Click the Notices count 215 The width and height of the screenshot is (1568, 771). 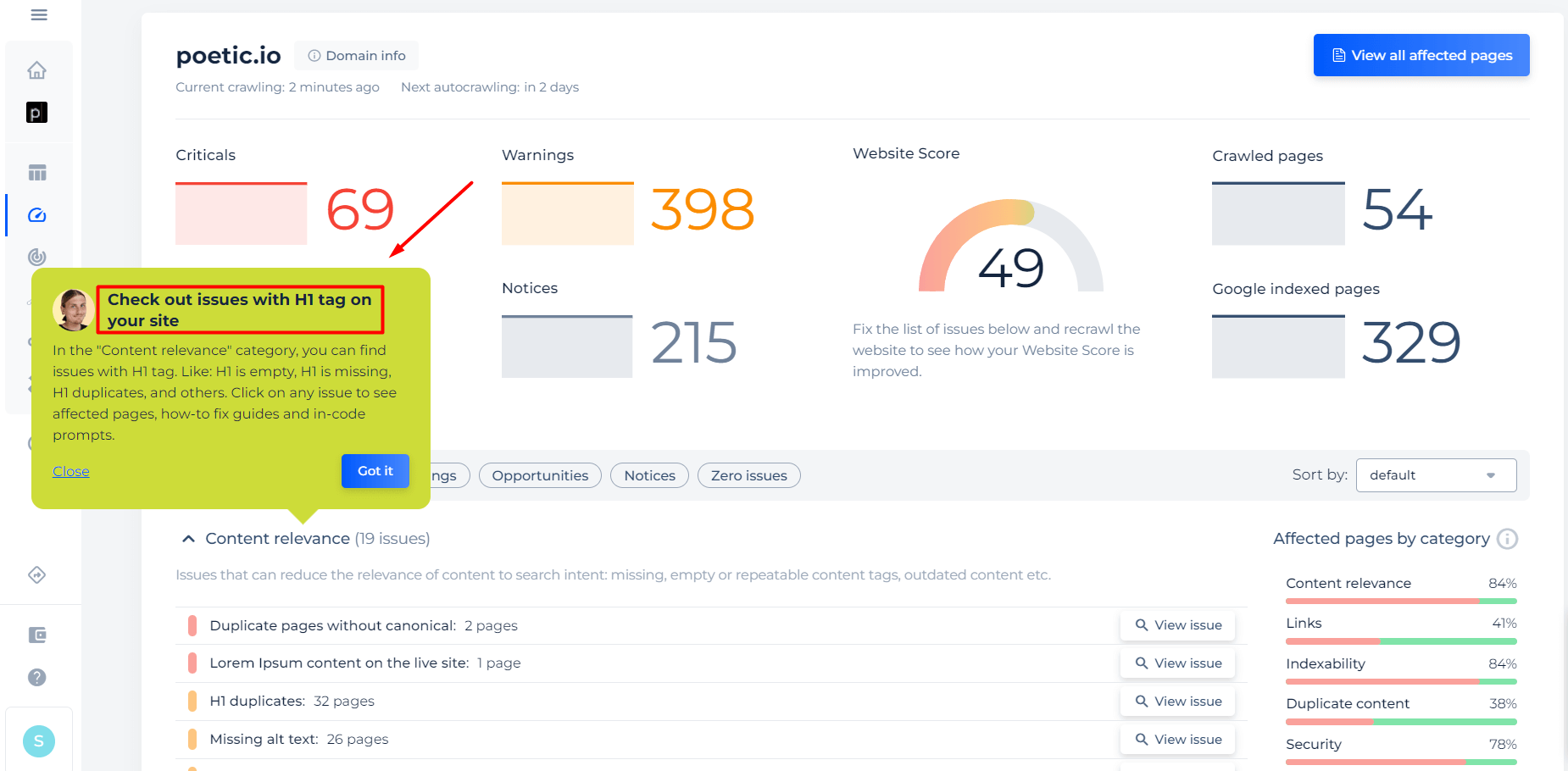pyautogui.click(x=694, y=343)
